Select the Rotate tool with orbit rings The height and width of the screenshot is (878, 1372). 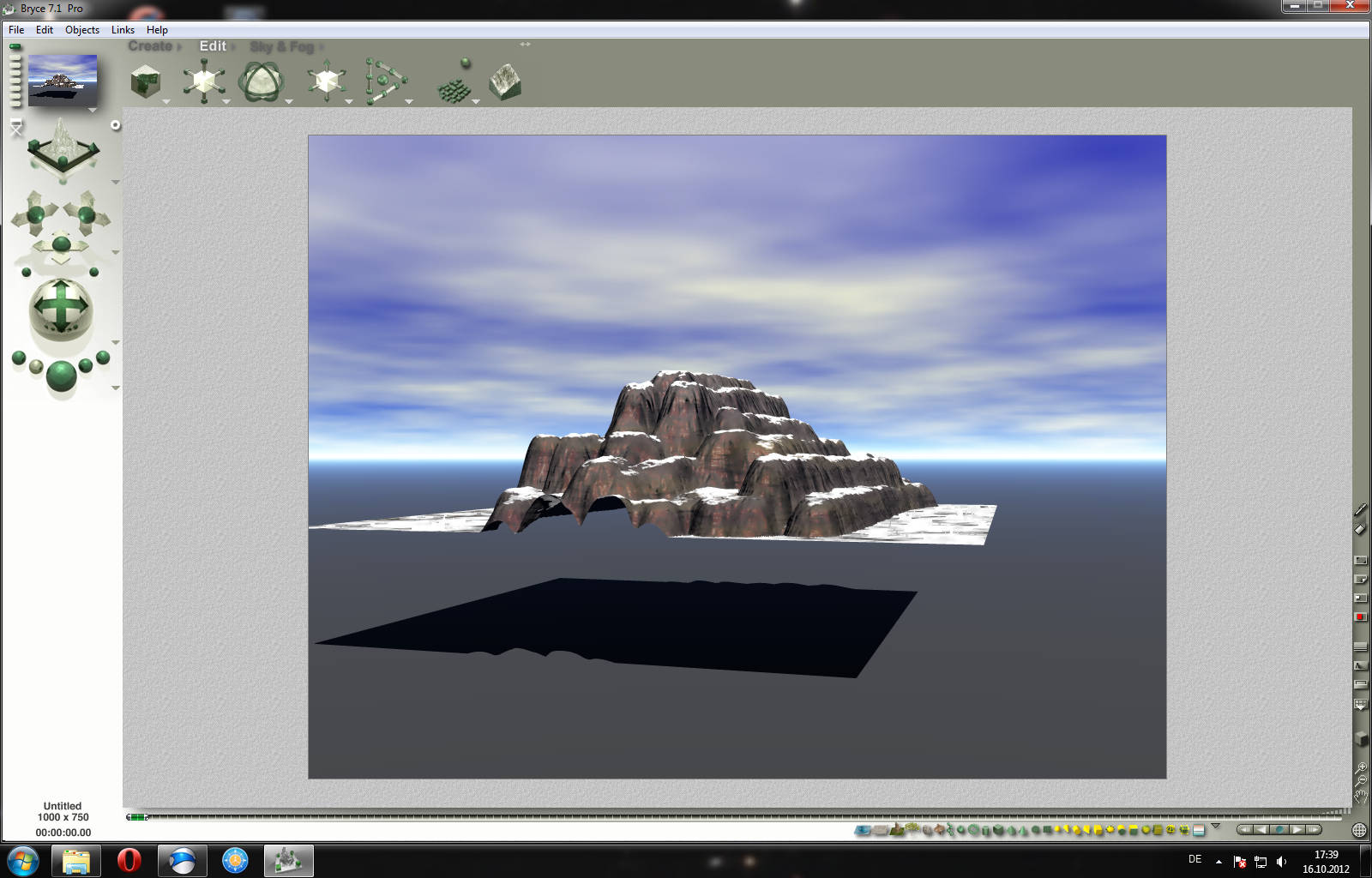260,82
